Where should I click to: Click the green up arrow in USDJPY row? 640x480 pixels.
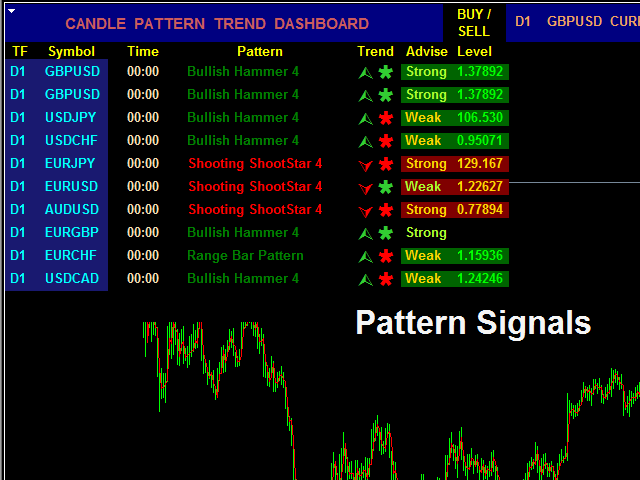pos(366,118)
